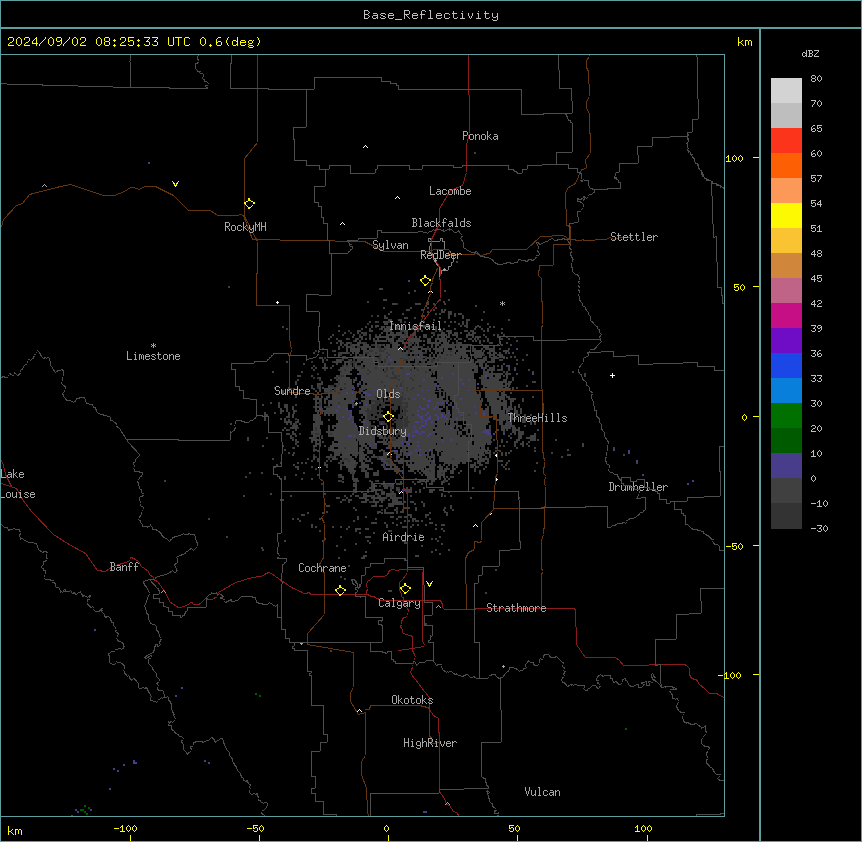
Task: Click the 0 tick on the bottom axis
Action: 386,828
